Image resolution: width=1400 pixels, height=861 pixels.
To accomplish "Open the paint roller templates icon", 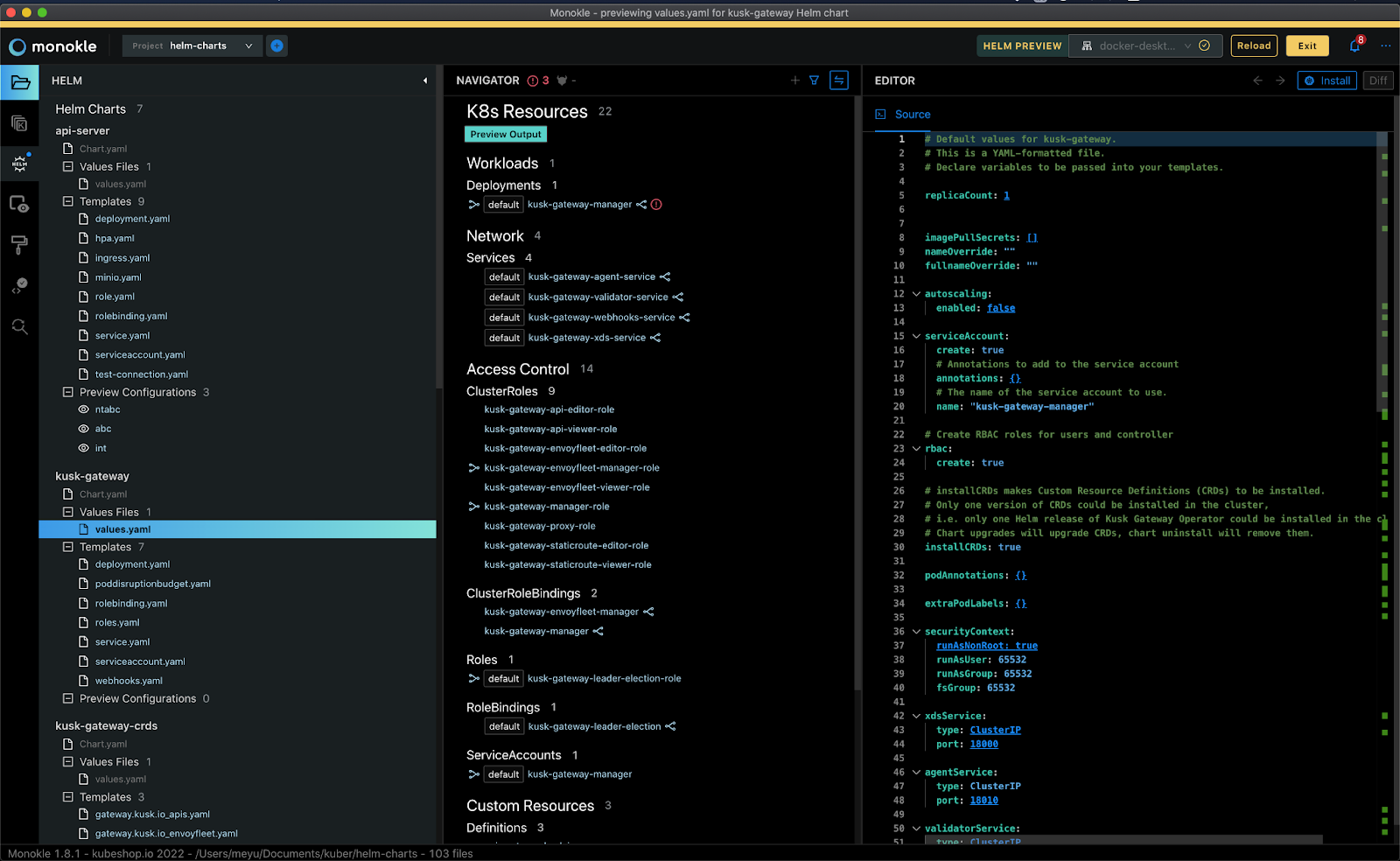I will [x=19, y=245].
